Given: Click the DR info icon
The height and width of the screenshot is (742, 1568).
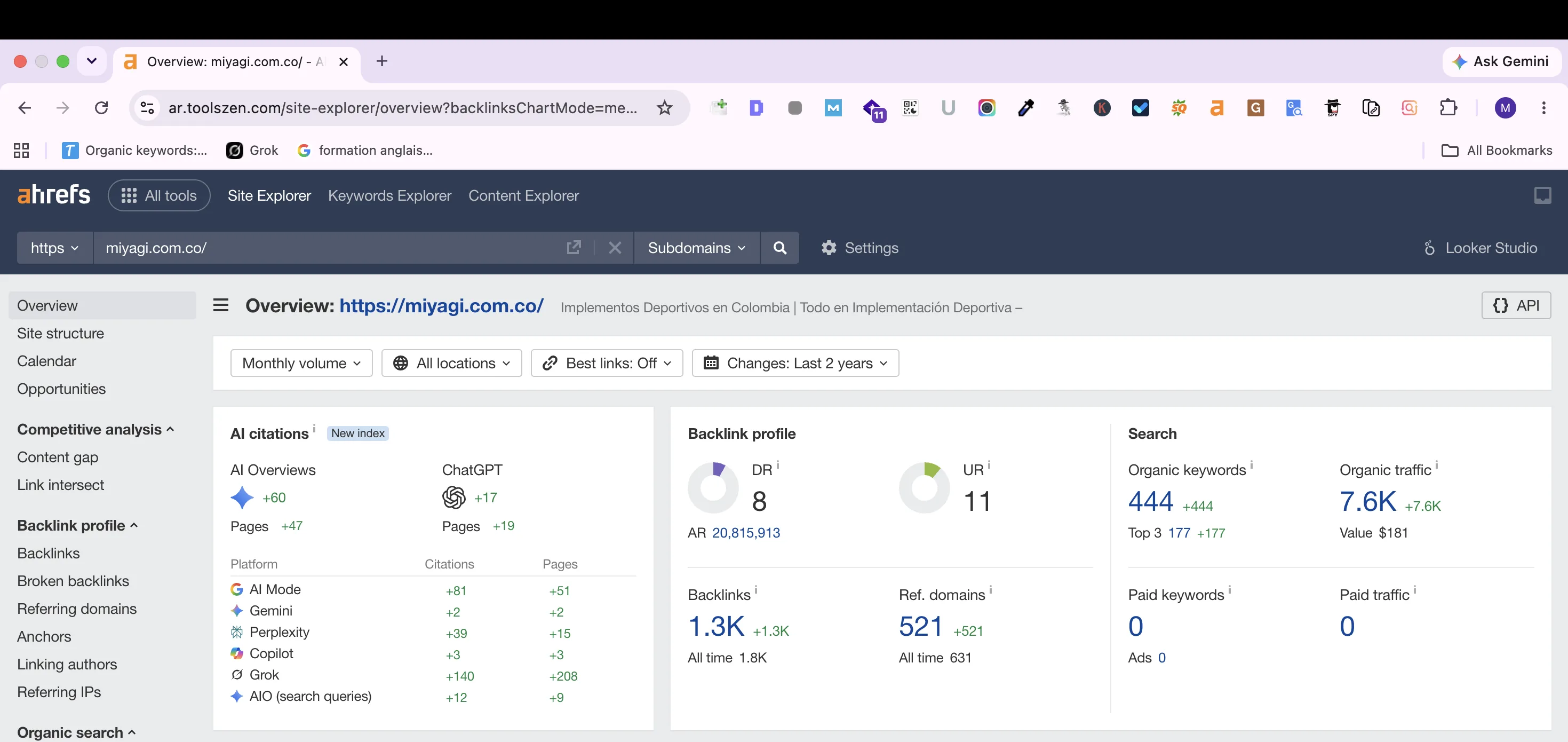Looking at the screenshot, I should [x=777, y=465].
